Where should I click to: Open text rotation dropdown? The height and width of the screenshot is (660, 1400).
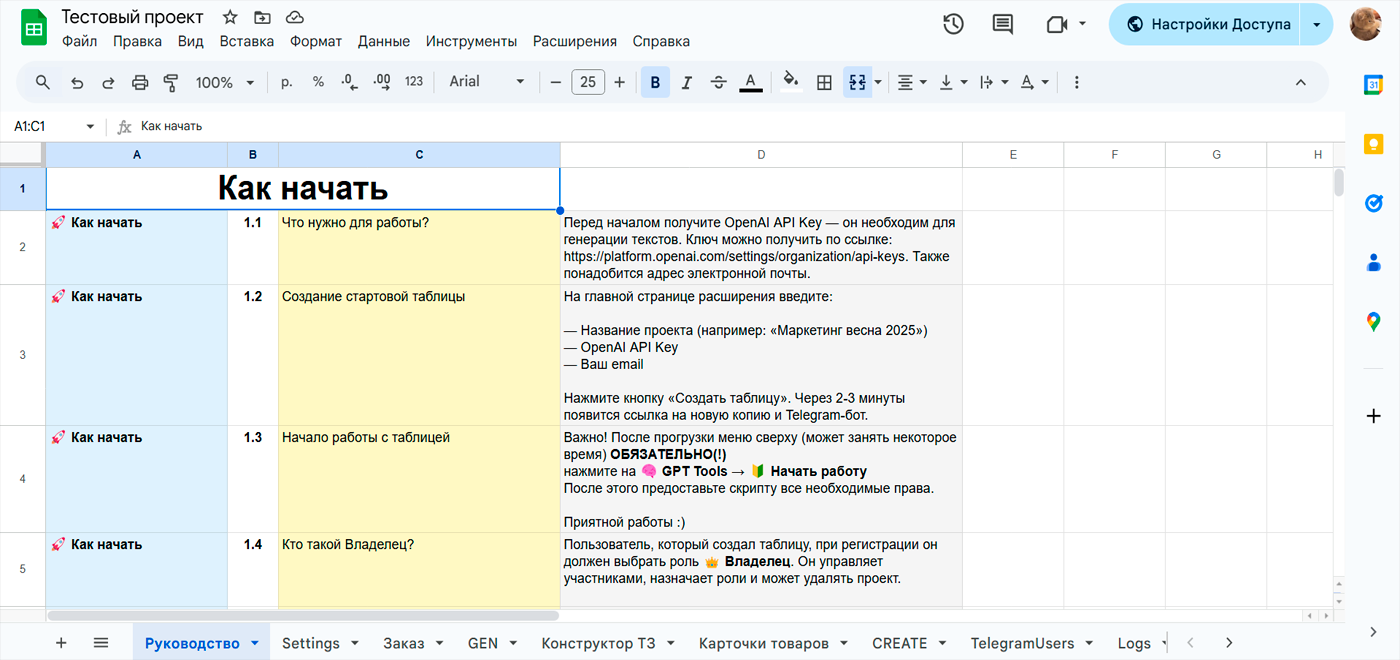click(1034, 82)
